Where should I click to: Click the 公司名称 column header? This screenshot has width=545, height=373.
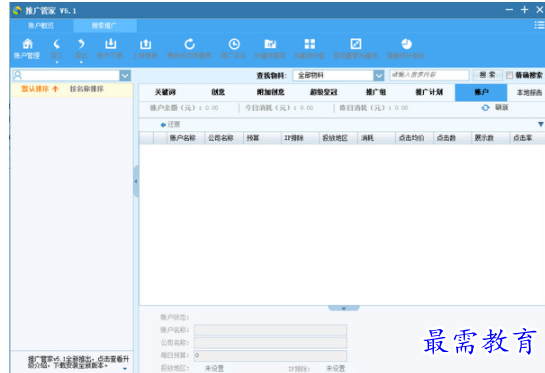pos(224,138)
